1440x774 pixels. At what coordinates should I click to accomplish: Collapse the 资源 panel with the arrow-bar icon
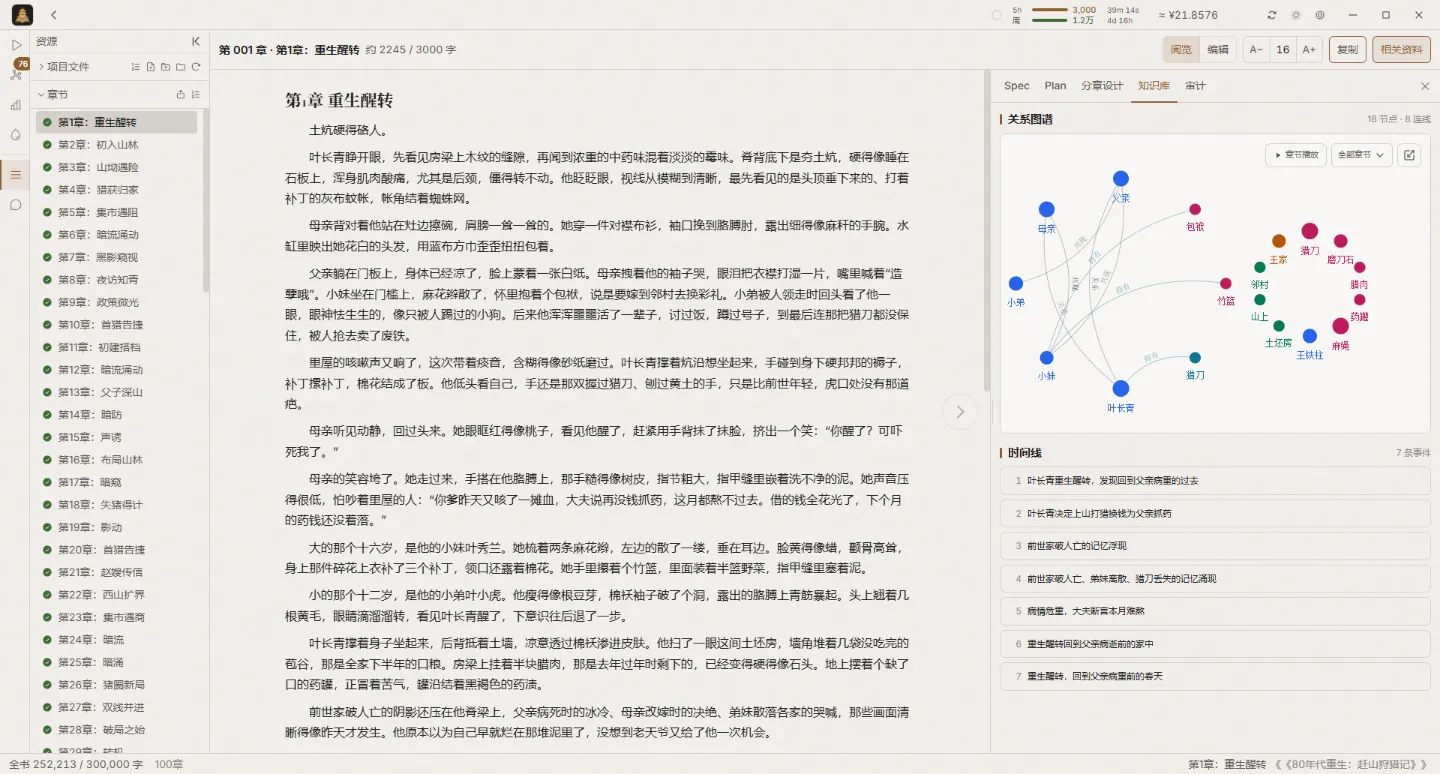pos(196,41)
